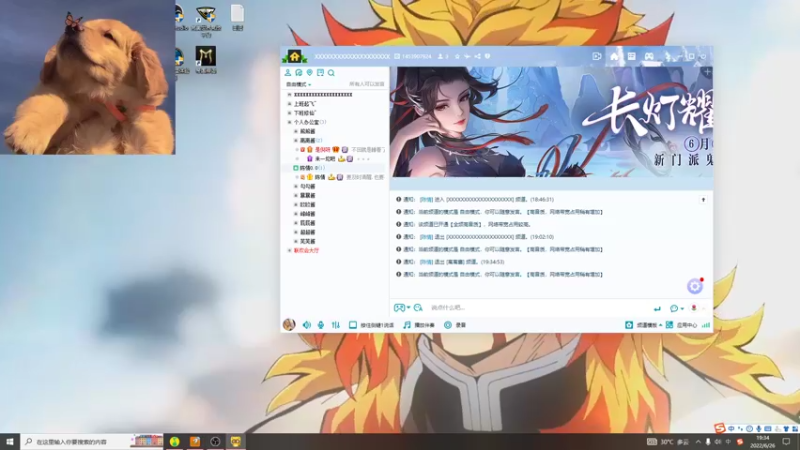
Task: Expand the 下班修仙 sub-channel
Action: point(289,113)
